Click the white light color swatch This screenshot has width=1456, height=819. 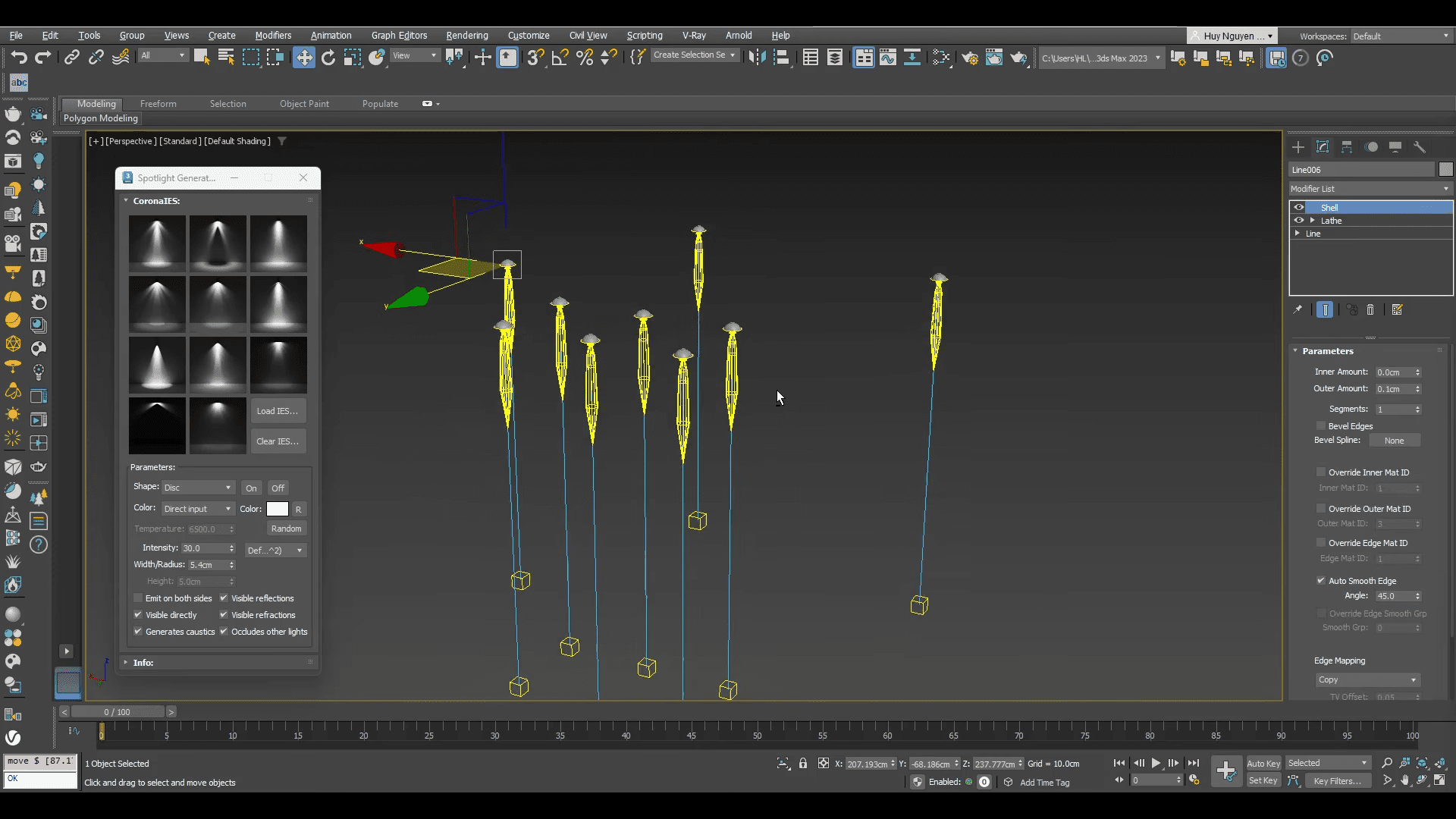(278, 509)
